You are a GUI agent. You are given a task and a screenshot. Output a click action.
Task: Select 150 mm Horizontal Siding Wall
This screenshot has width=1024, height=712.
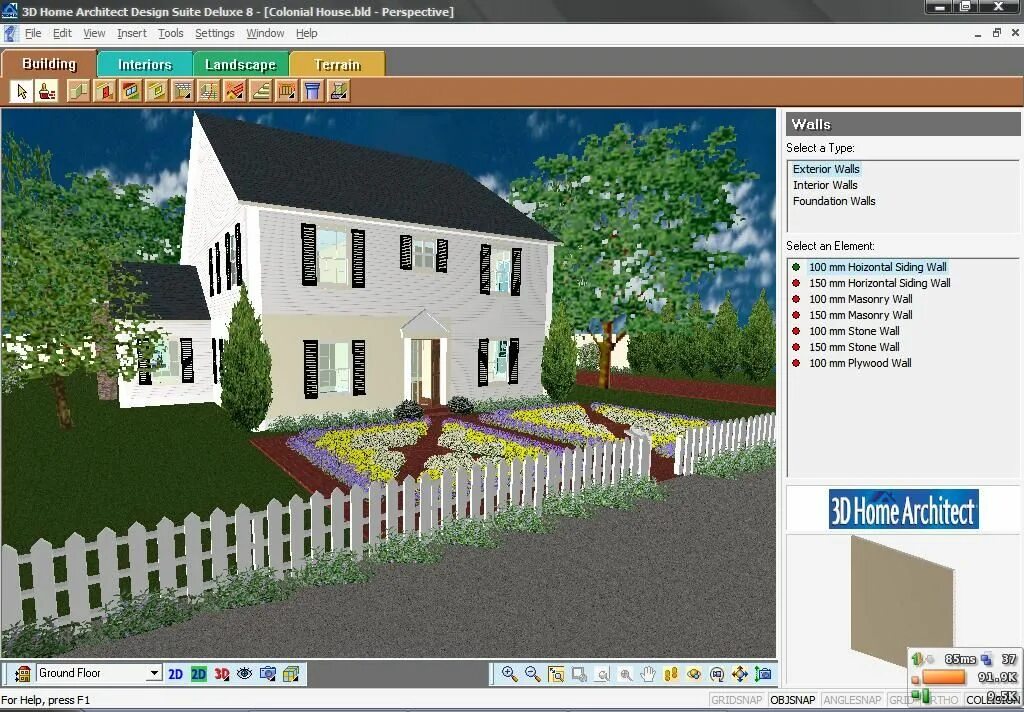880,283
